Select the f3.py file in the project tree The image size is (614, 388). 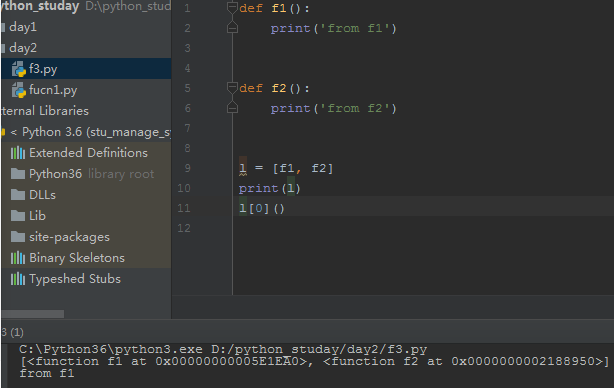[x=43, y=69]
